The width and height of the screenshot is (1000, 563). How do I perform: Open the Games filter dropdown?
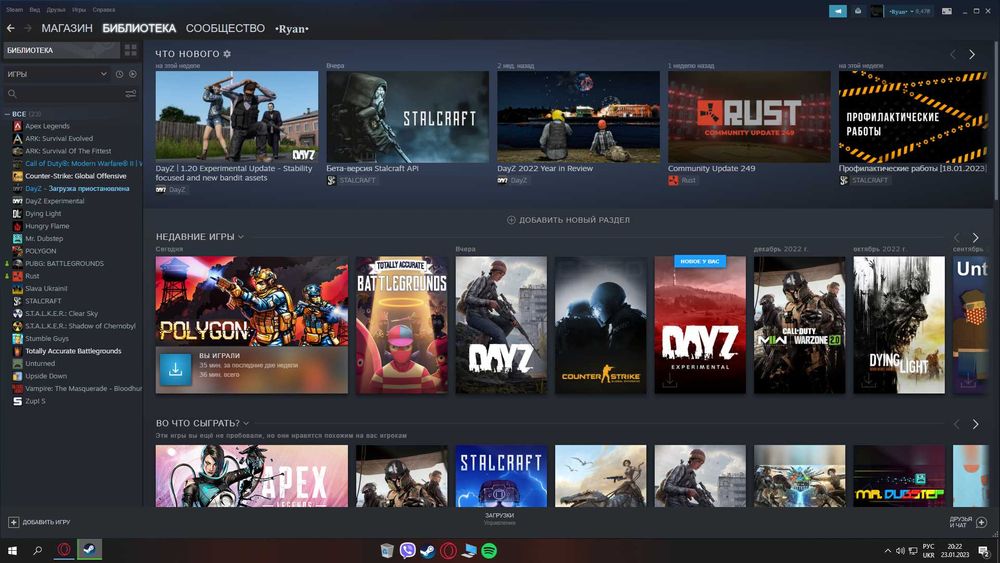(x=57, y=74)
